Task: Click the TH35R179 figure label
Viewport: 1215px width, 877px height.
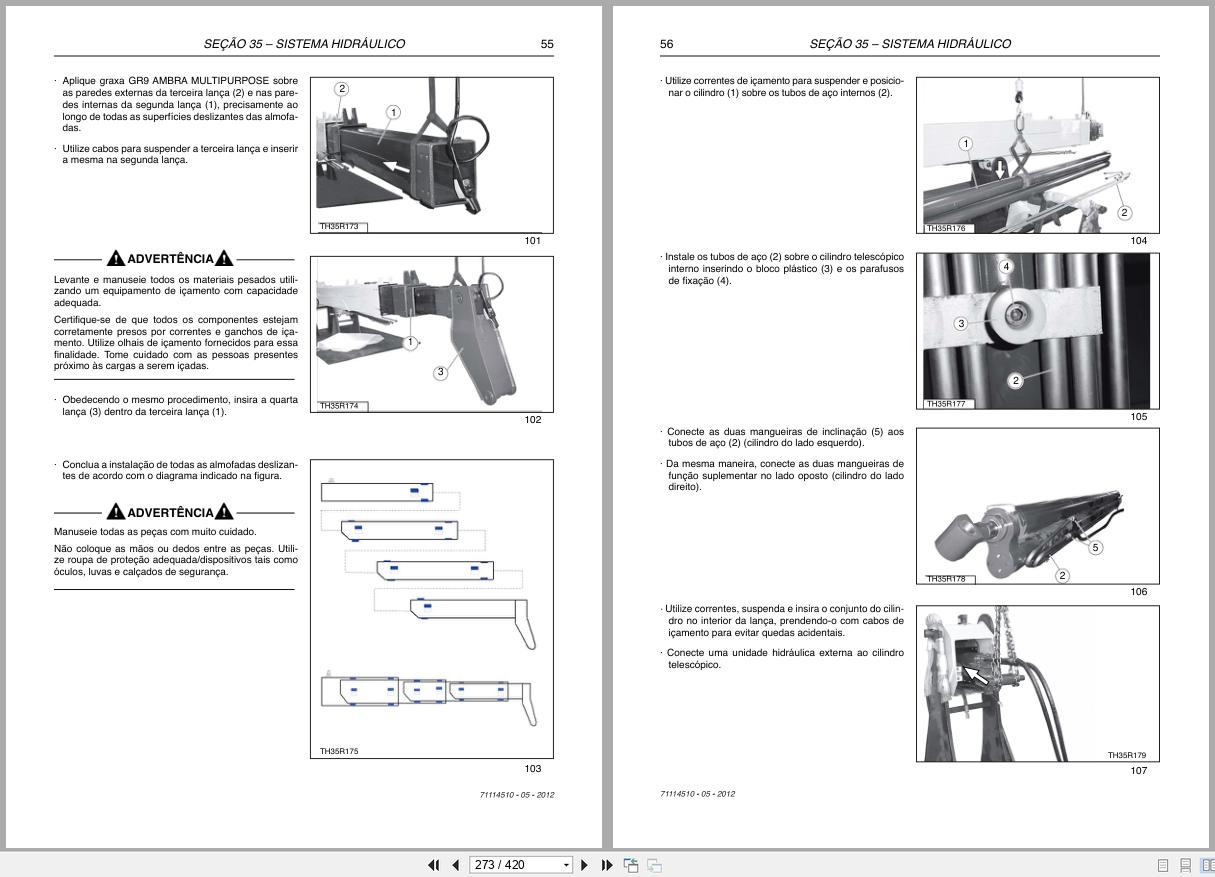Action: click(1127, 756)
